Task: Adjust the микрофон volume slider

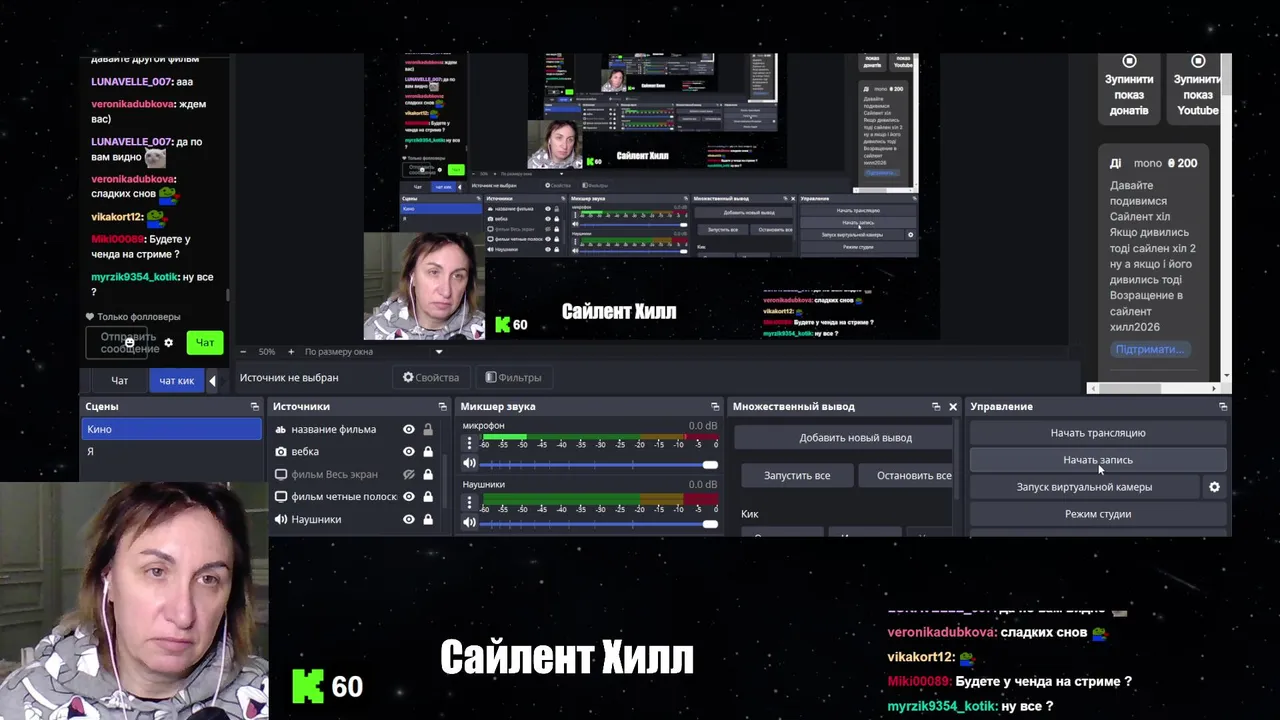Action: coord(598,464)
